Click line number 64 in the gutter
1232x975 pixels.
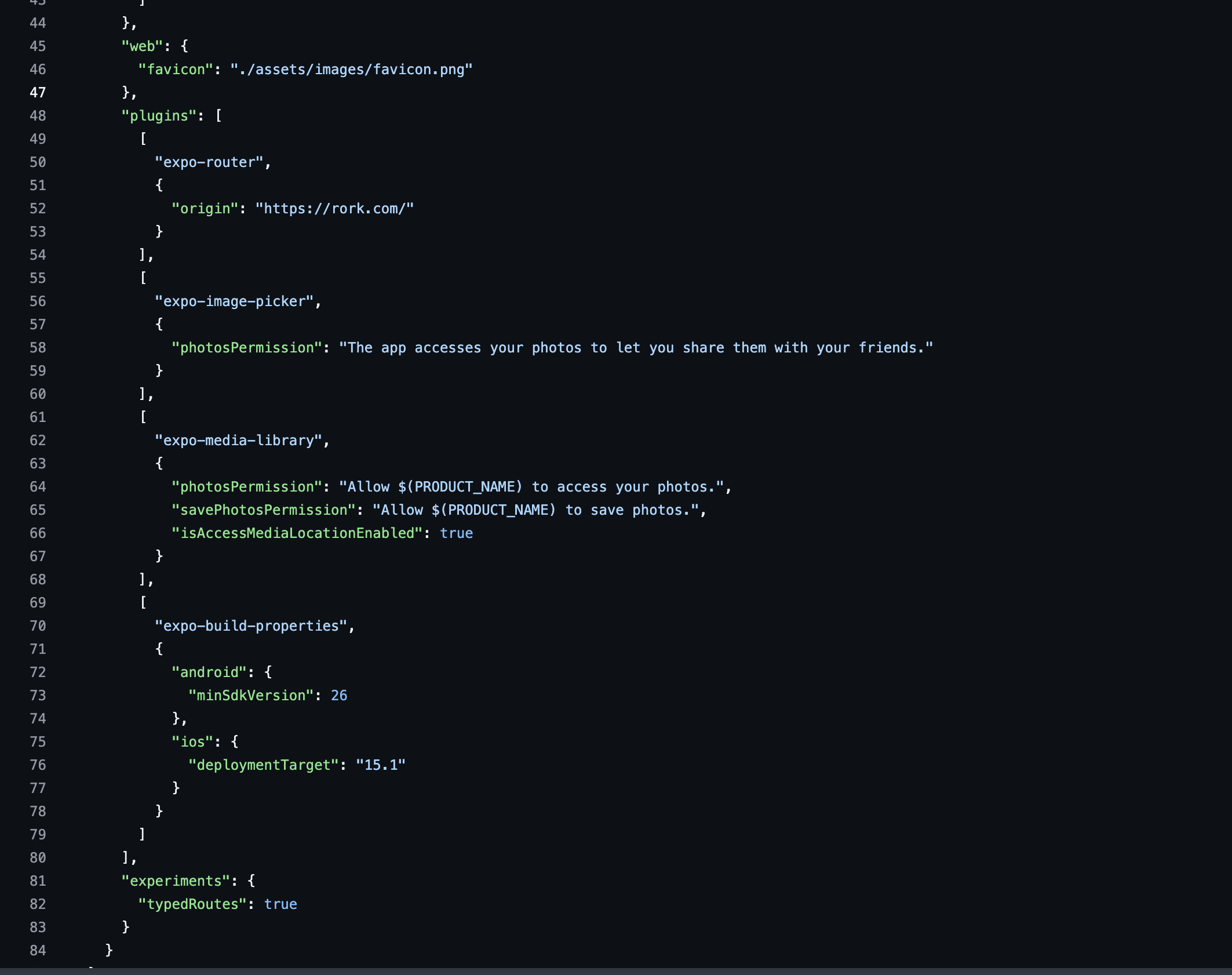click(38, 486)
